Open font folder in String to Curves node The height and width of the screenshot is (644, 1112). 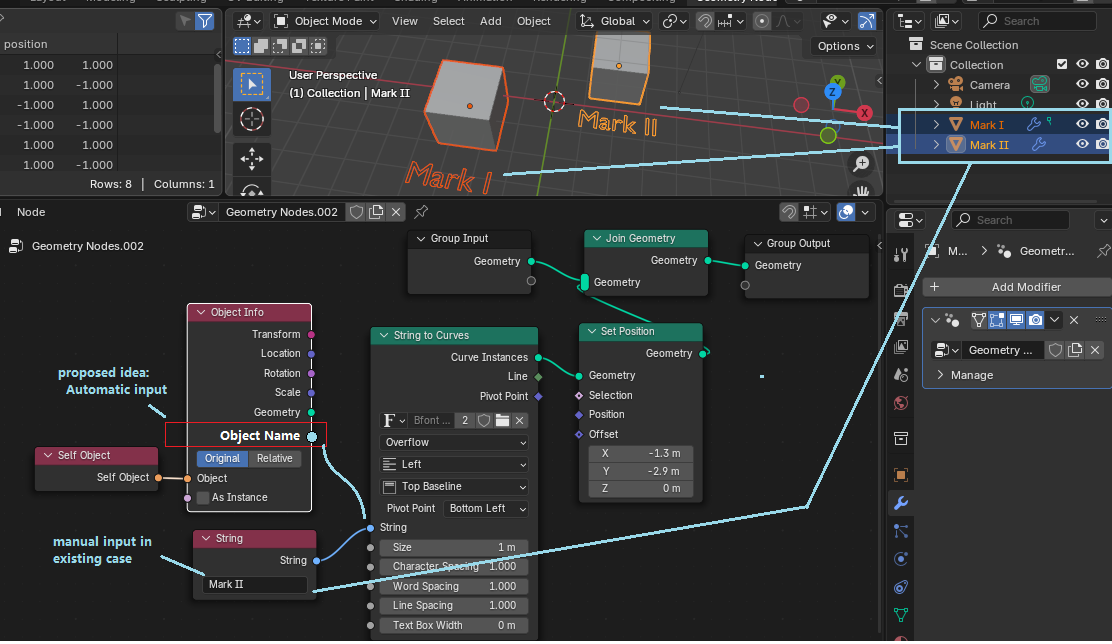click(x=502, y=421)
